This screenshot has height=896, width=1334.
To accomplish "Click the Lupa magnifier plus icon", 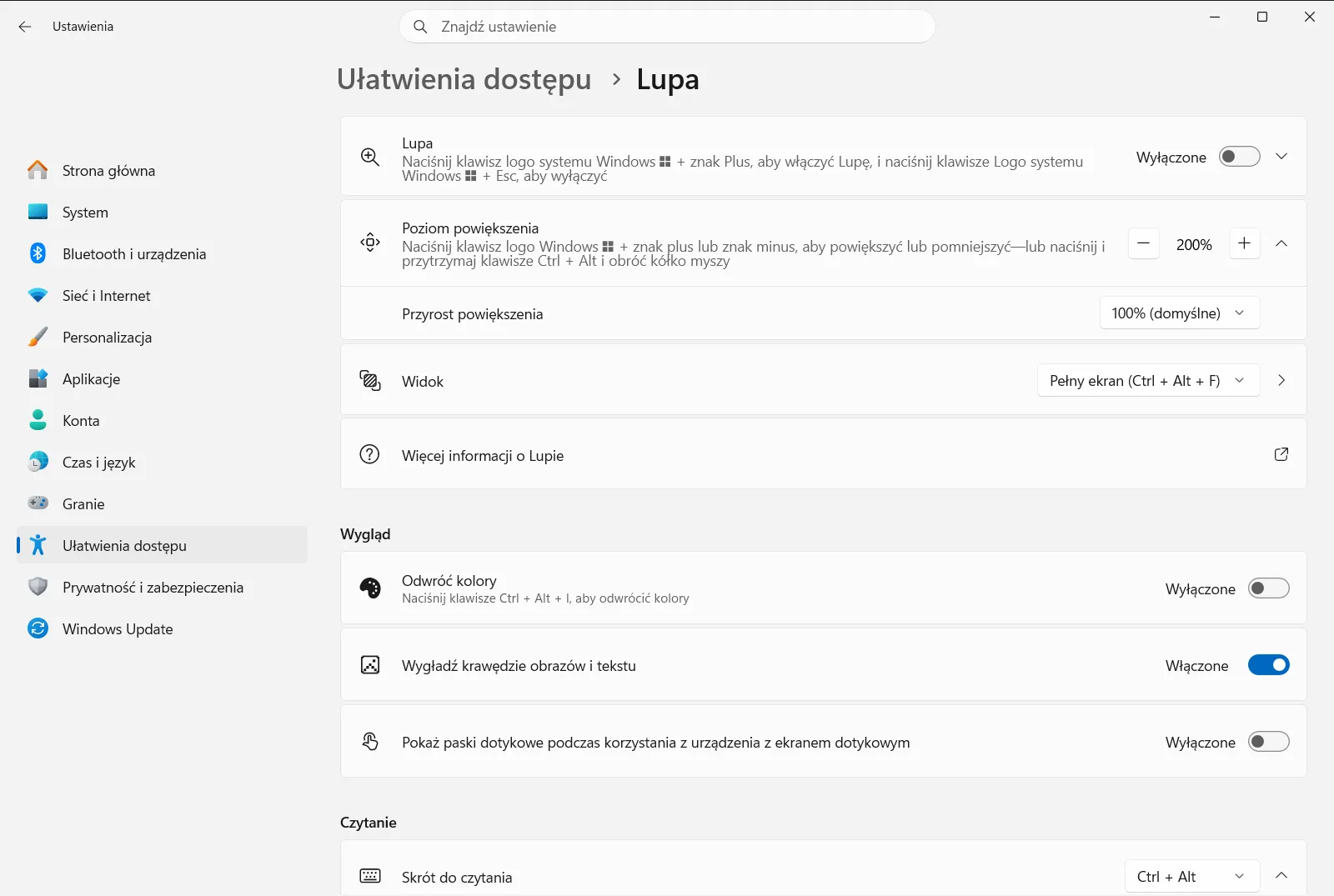I will [370, 157].
